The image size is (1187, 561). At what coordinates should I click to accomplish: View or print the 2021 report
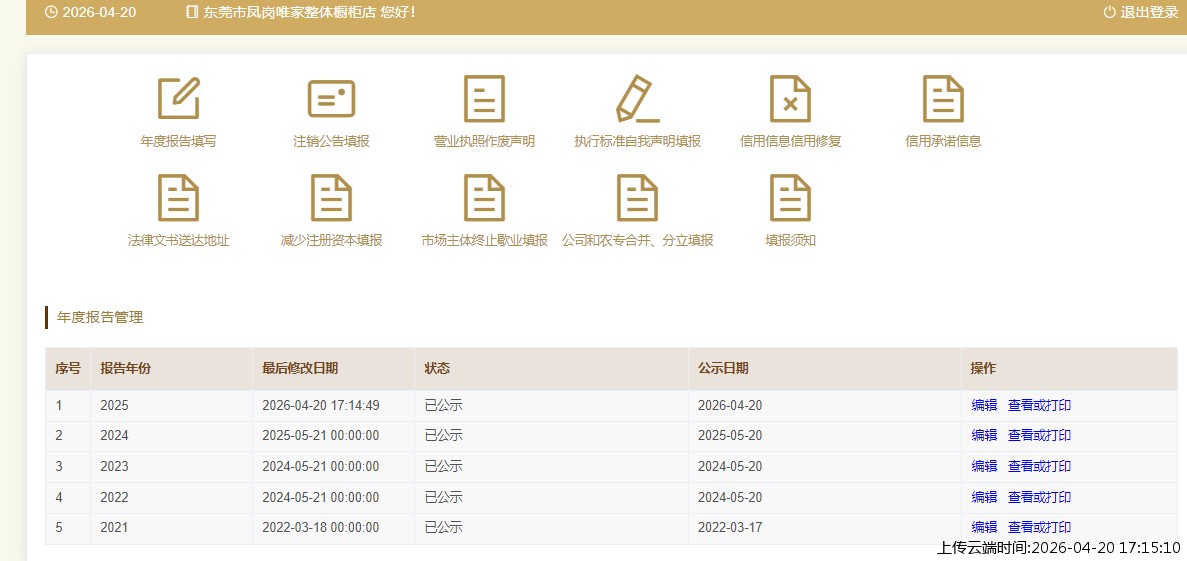point(1039,527)
